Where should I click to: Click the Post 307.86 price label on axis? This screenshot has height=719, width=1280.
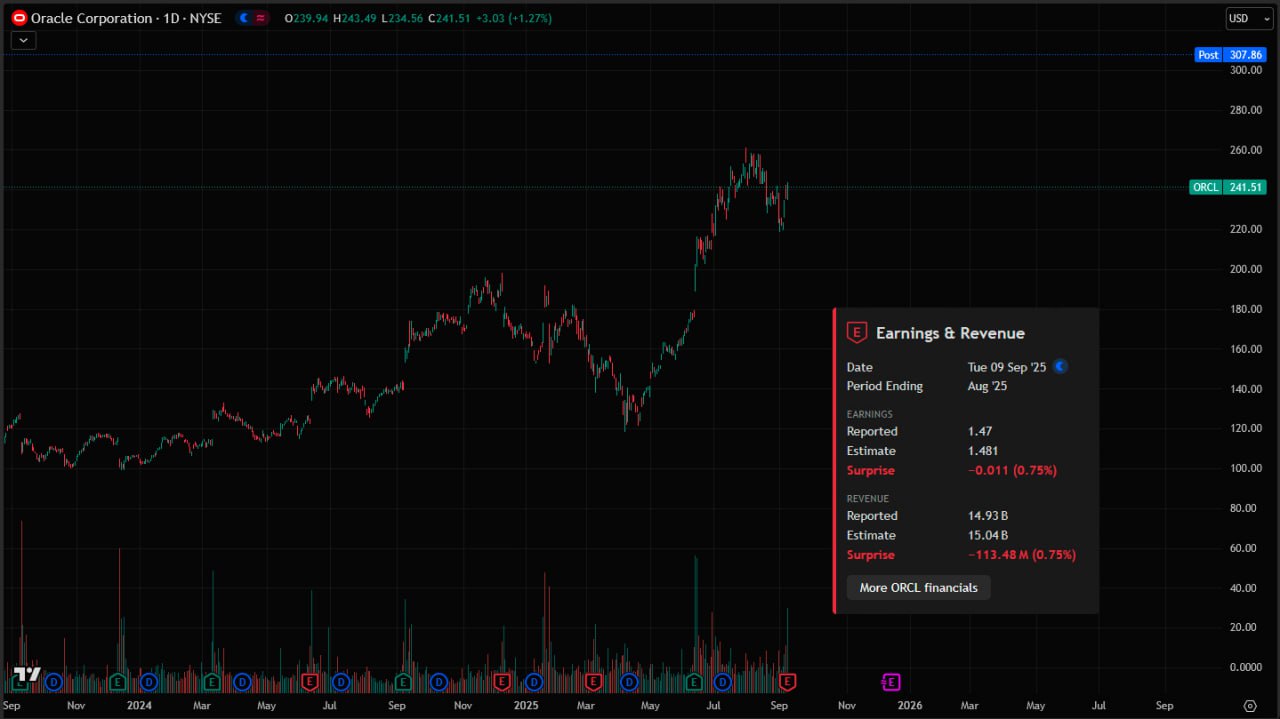pos(1231,55)
